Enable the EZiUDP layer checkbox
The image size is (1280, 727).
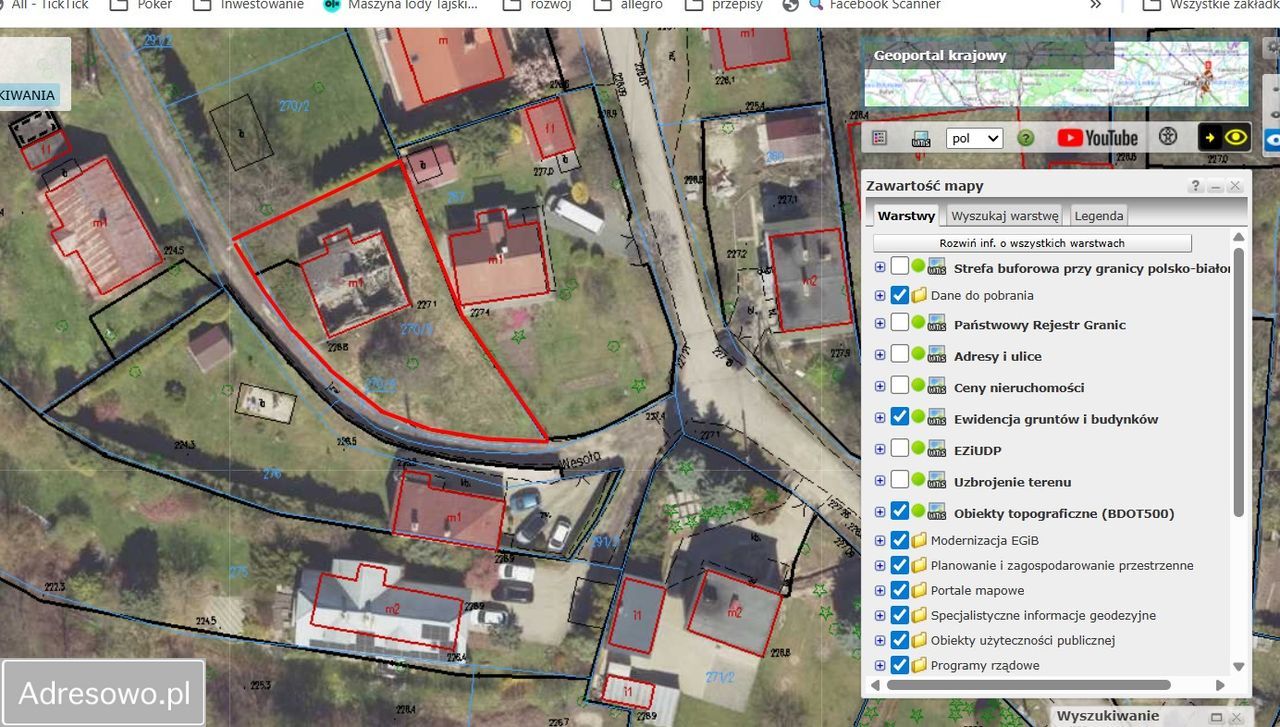coord(900,449)
